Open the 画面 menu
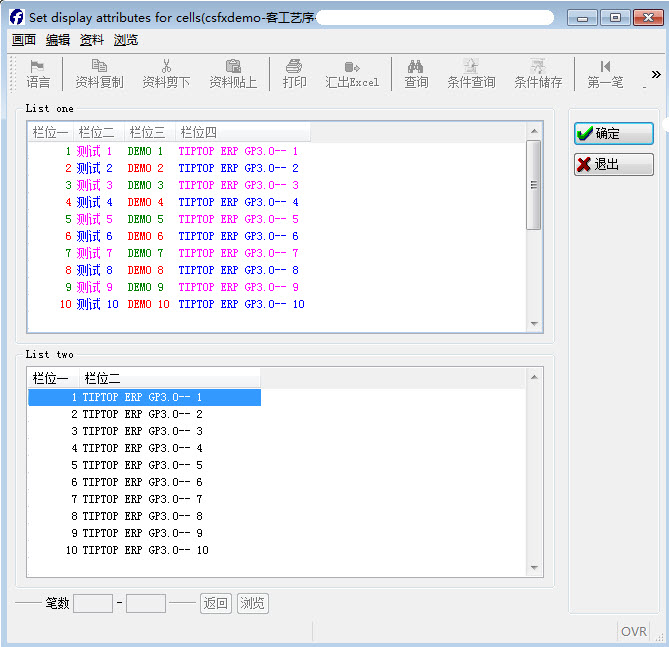 (x=24, y=40)
